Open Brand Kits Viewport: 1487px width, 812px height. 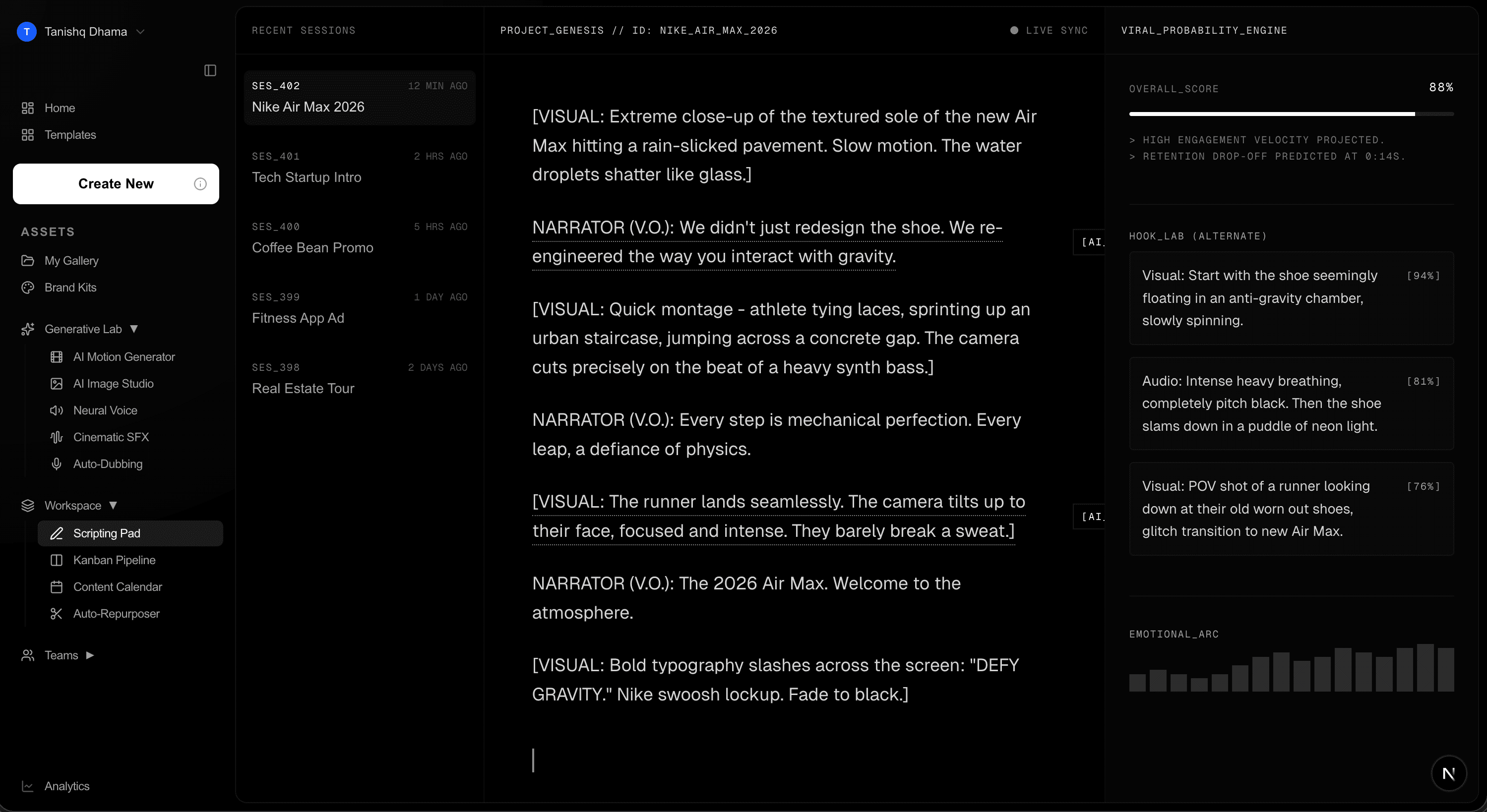tap(70, 288)
